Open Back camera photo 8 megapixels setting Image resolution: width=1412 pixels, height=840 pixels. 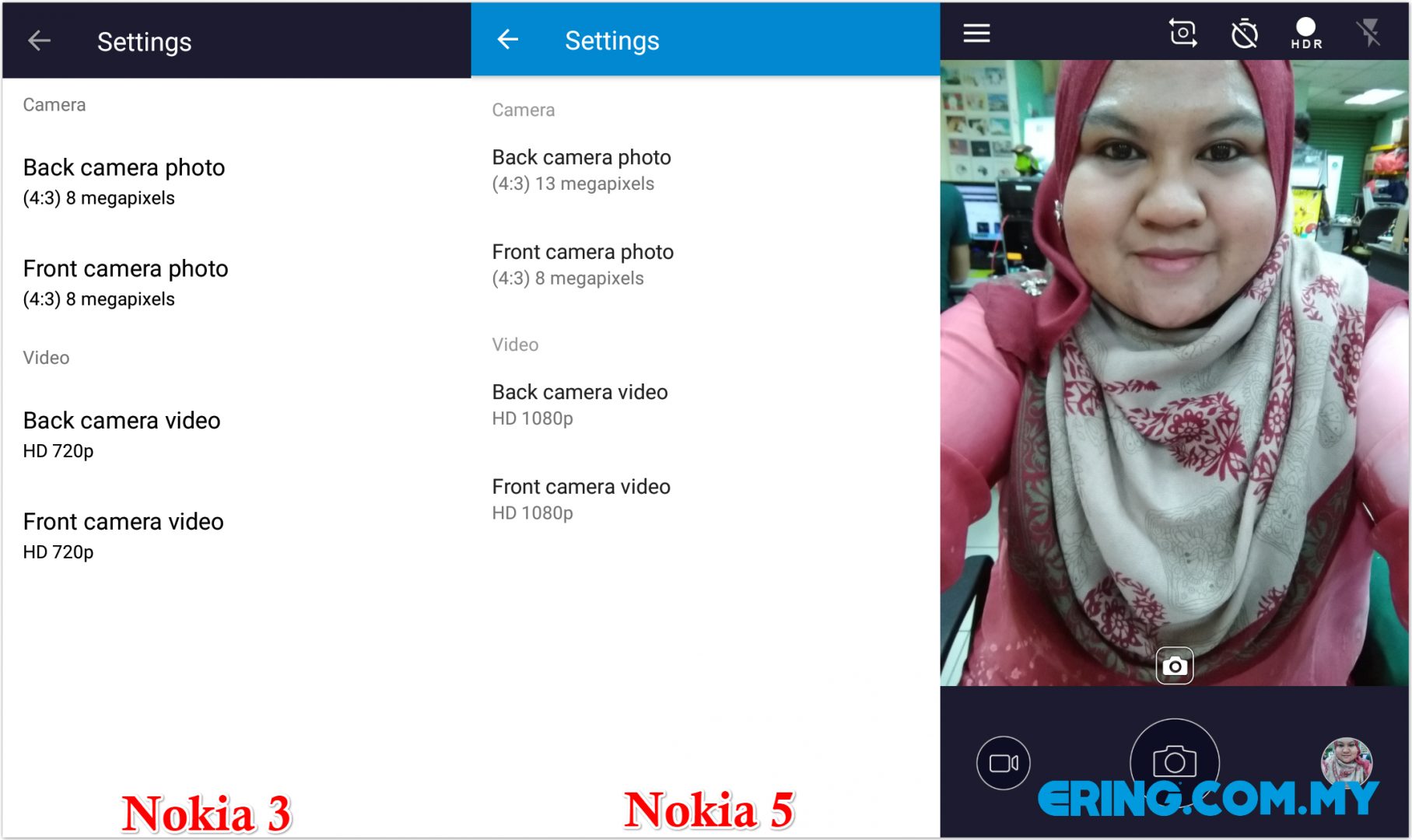pos(237,182)
